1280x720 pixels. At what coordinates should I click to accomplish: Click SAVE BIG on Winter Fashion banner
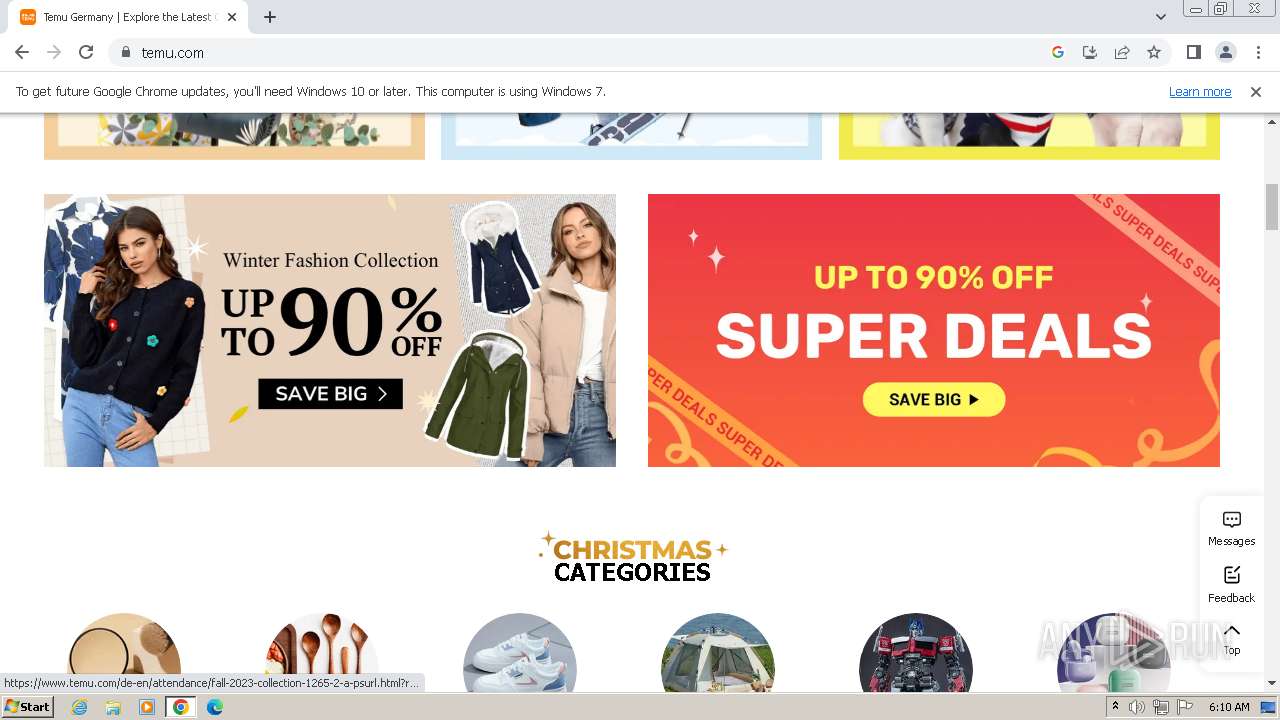point(330,394)
